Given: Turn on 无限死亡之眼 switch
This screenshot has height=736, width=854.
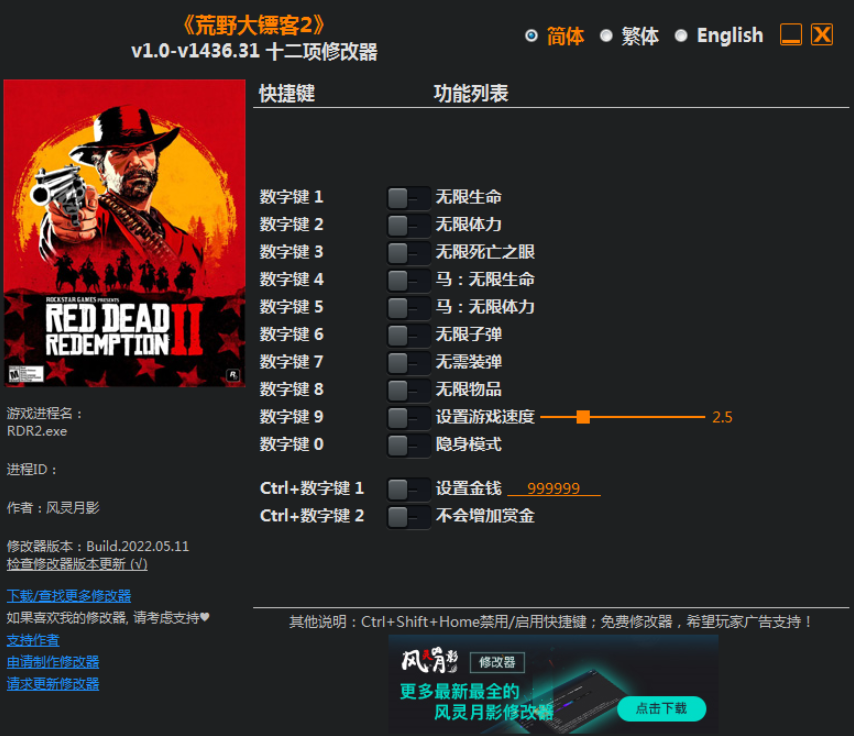Looking at the screenshot, I should 408,253.
